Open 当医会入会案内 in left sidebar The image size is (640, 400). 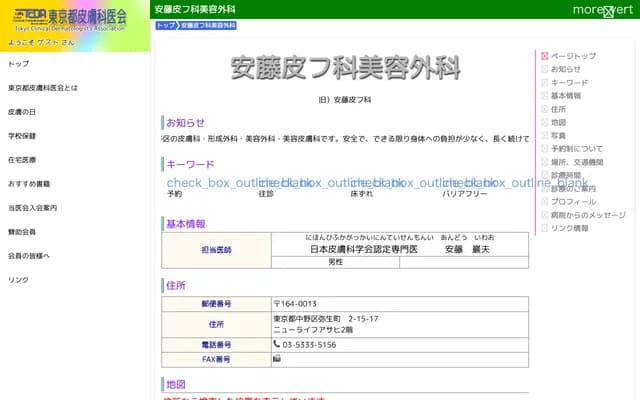(32, 208)
